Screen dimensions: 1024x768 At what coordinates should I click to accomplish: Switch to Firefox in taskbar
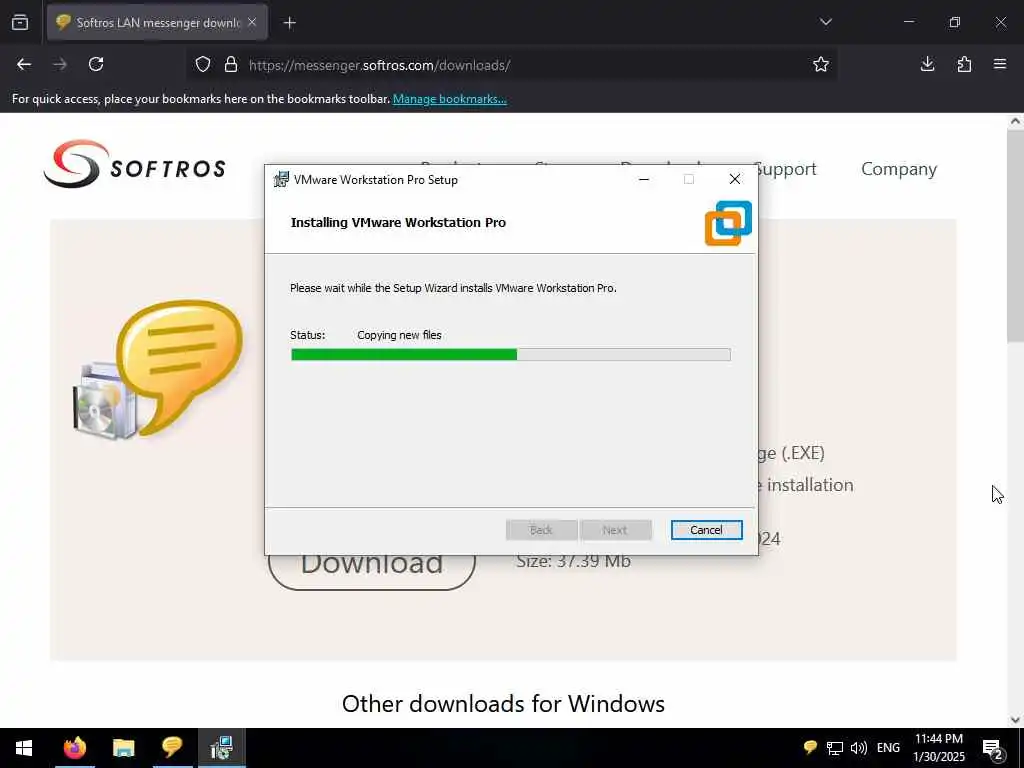pos(74,748)
